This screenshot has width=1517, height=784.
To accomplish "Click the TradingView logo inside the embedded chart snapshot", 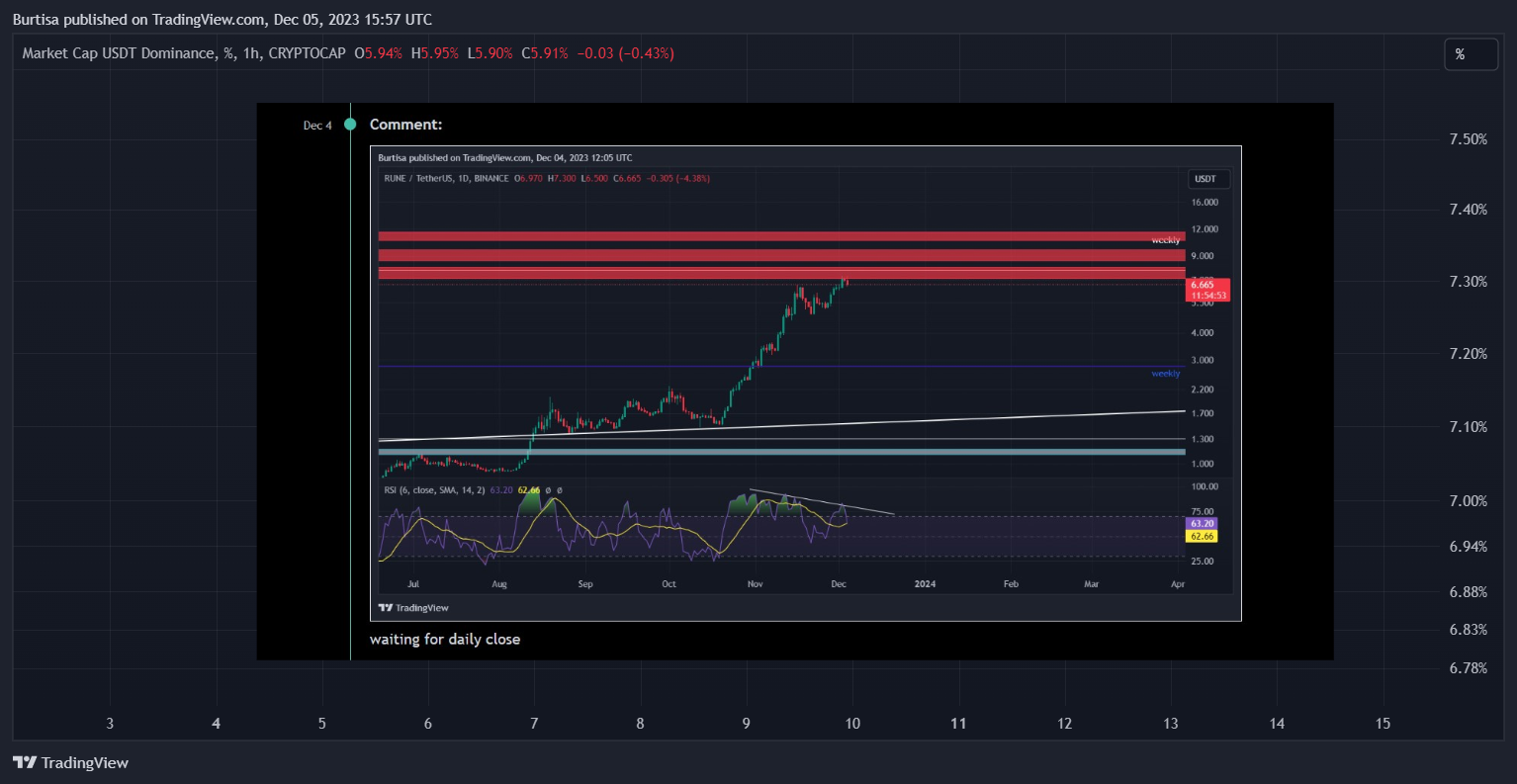I will coord(414,608).
